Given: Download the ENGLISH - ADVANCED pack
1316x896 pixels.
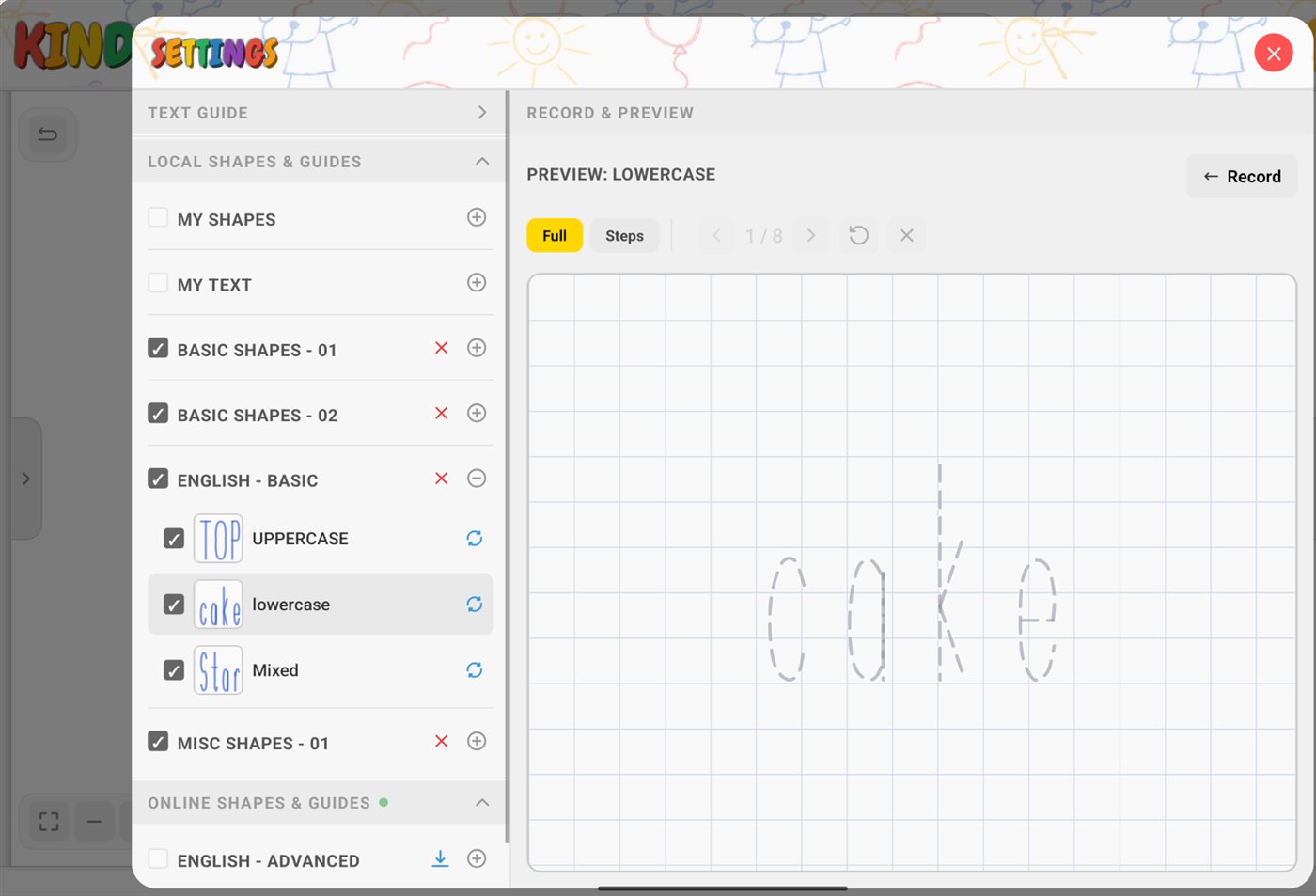Looking at the screenshot, I should (440, 858).
